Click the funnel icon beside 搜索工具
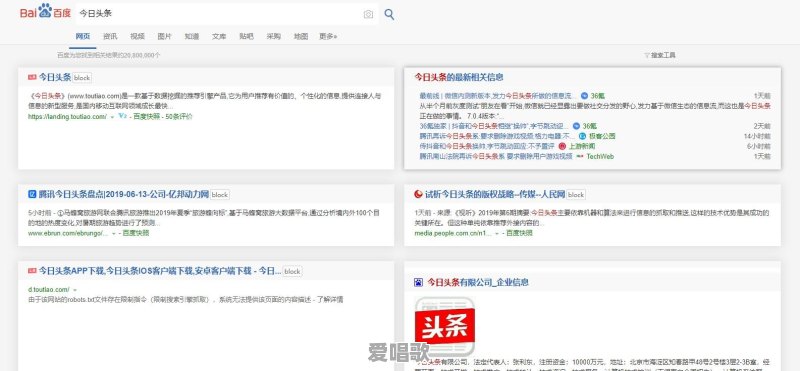Screen dimensions: 800x371 click(x=646, y=55)
